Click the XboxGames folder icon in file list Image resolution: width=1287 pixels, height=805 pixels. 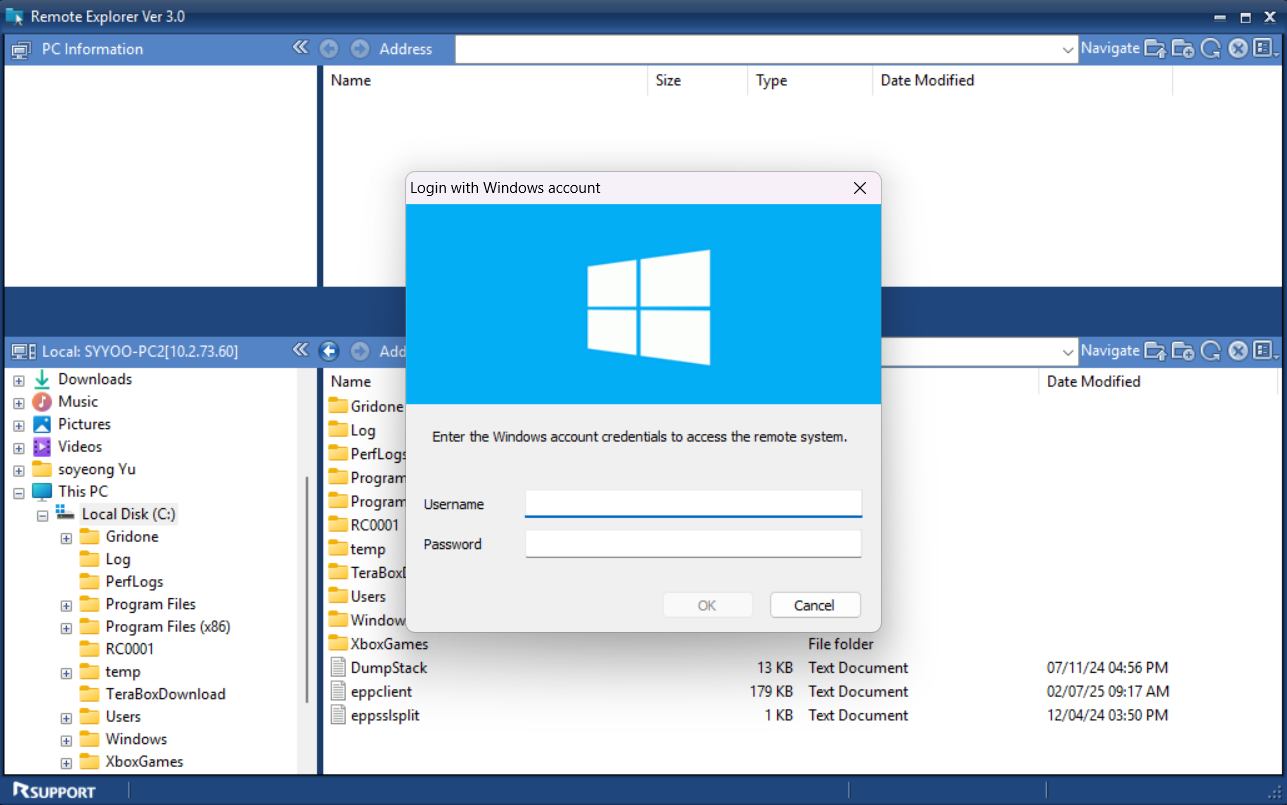(x=338, y=643)
